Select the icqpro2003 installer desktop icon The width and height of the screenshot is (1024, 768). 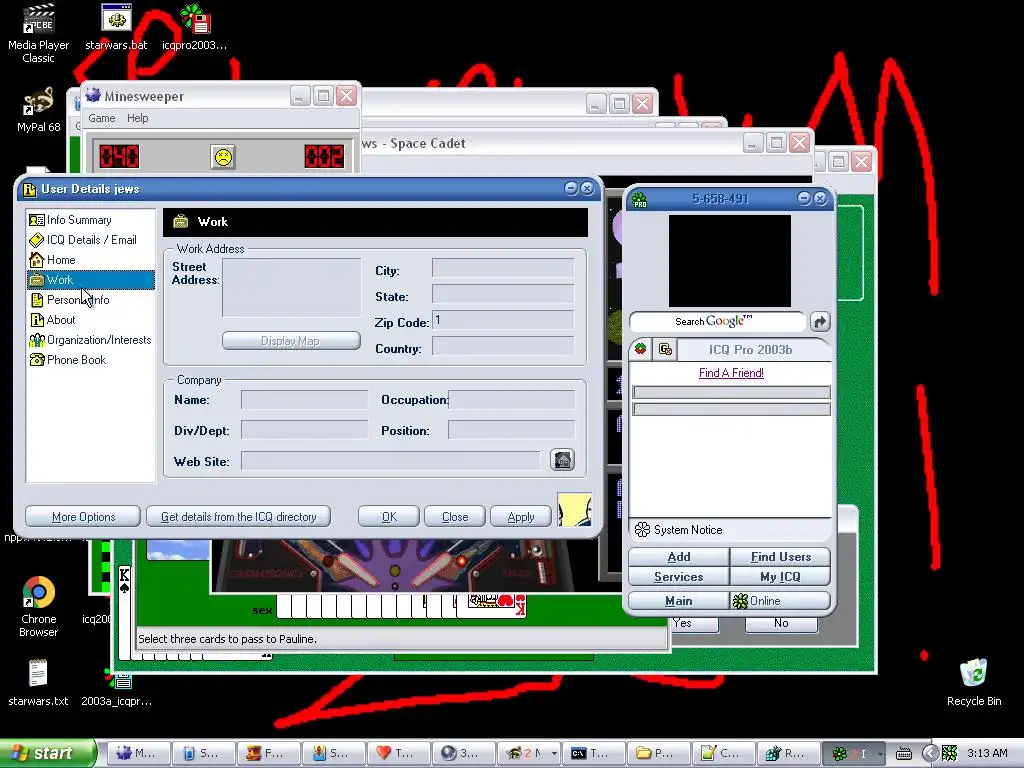point(195,27)
